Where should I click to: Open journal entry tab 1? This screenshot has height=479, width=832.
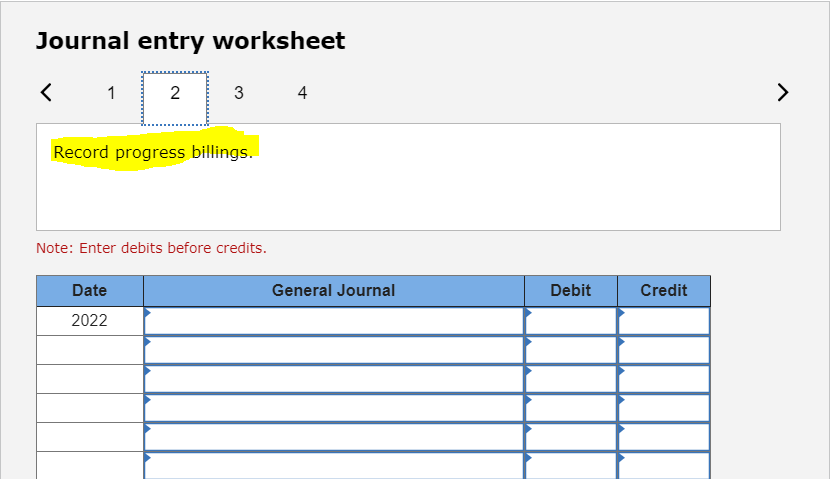[x=111, y=93]
